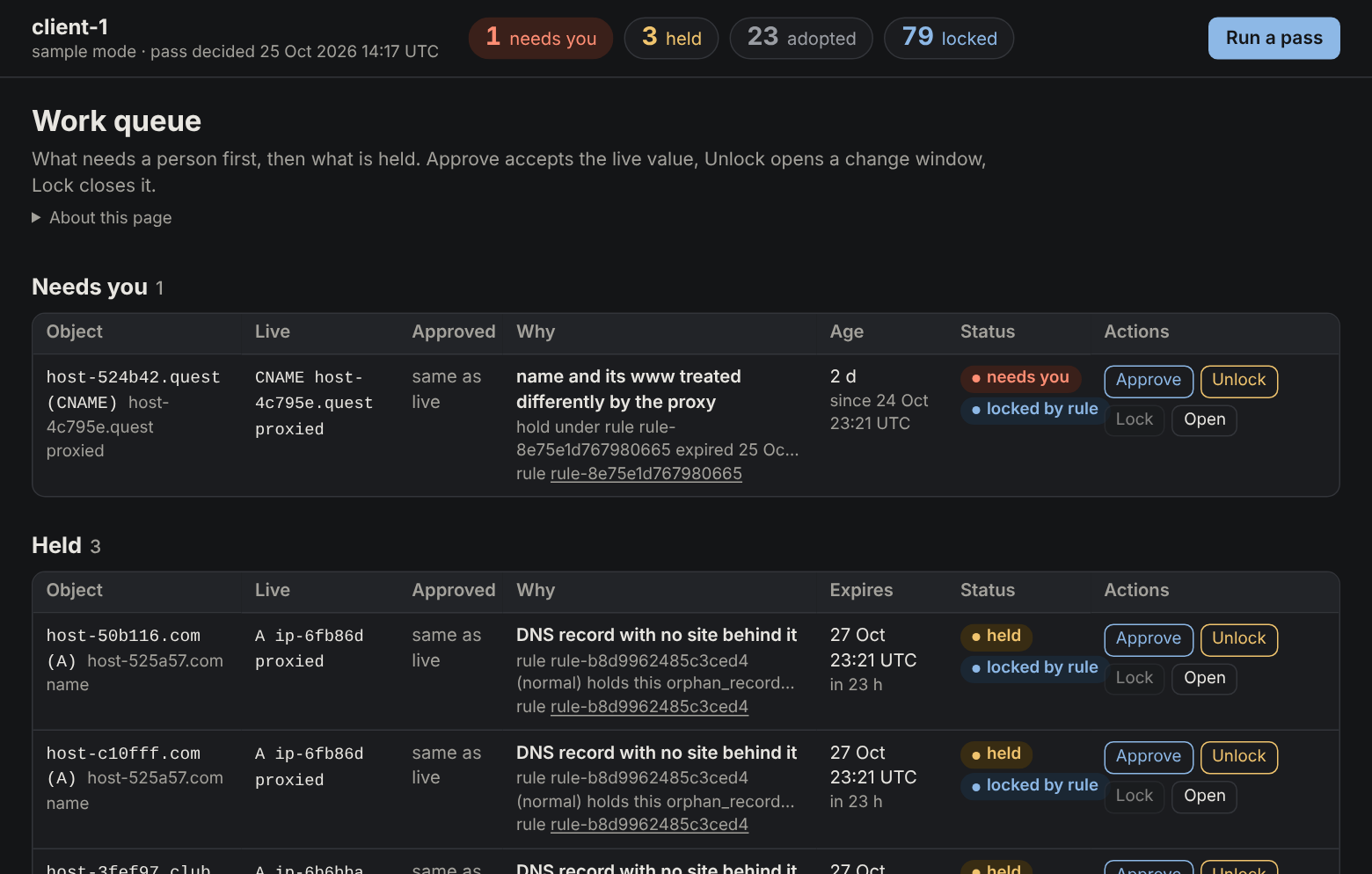The width and height of the screenshot is (1372, 874).
Task: Click the host-c10fff.com object name
Action: point(123,754)
